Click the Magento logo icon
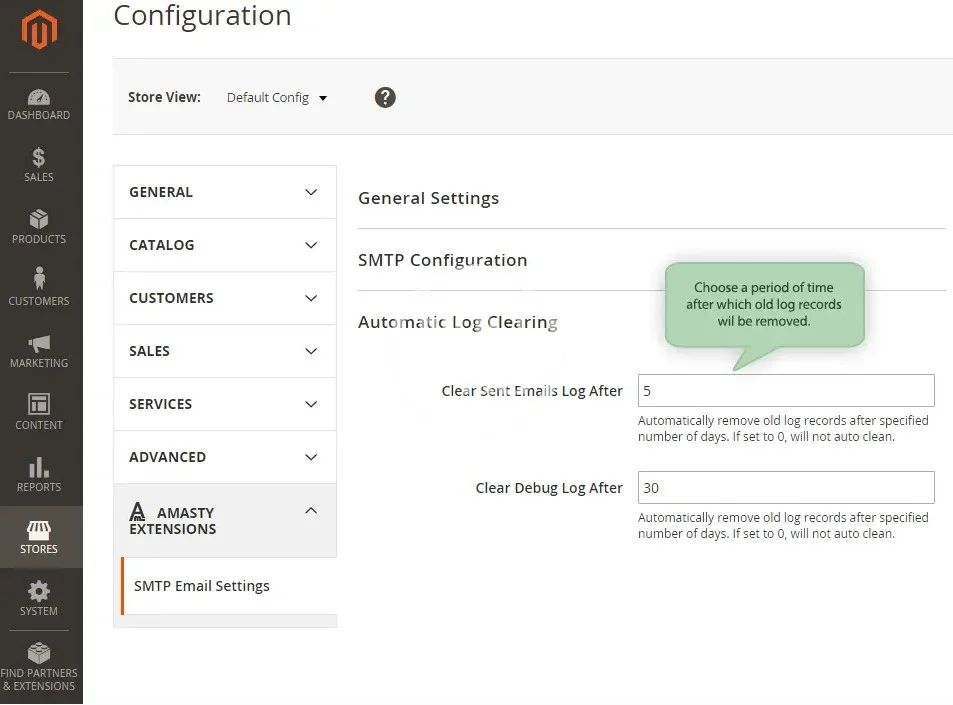The image size is (953, 705). [40, 30]
